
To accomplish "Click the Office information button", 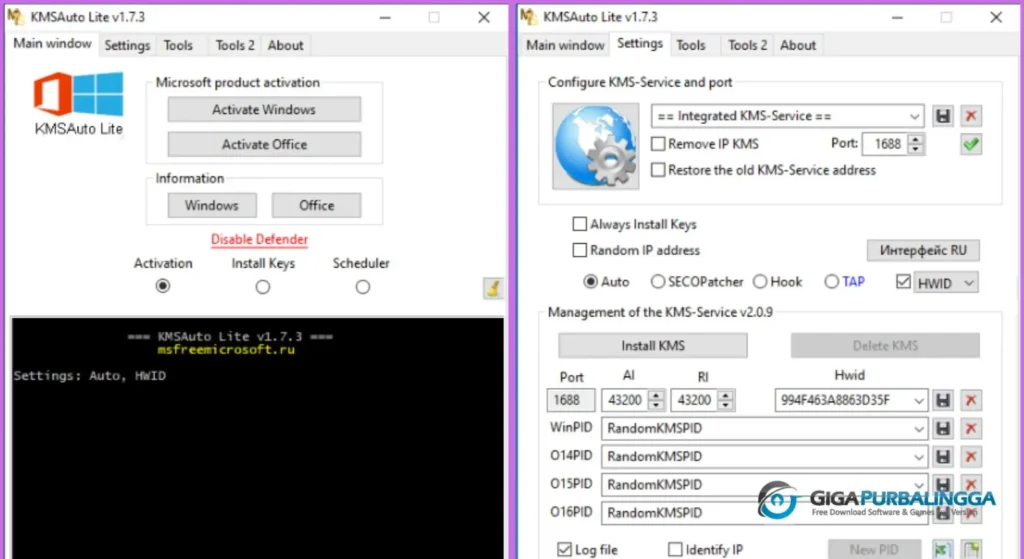I will 316,205.
